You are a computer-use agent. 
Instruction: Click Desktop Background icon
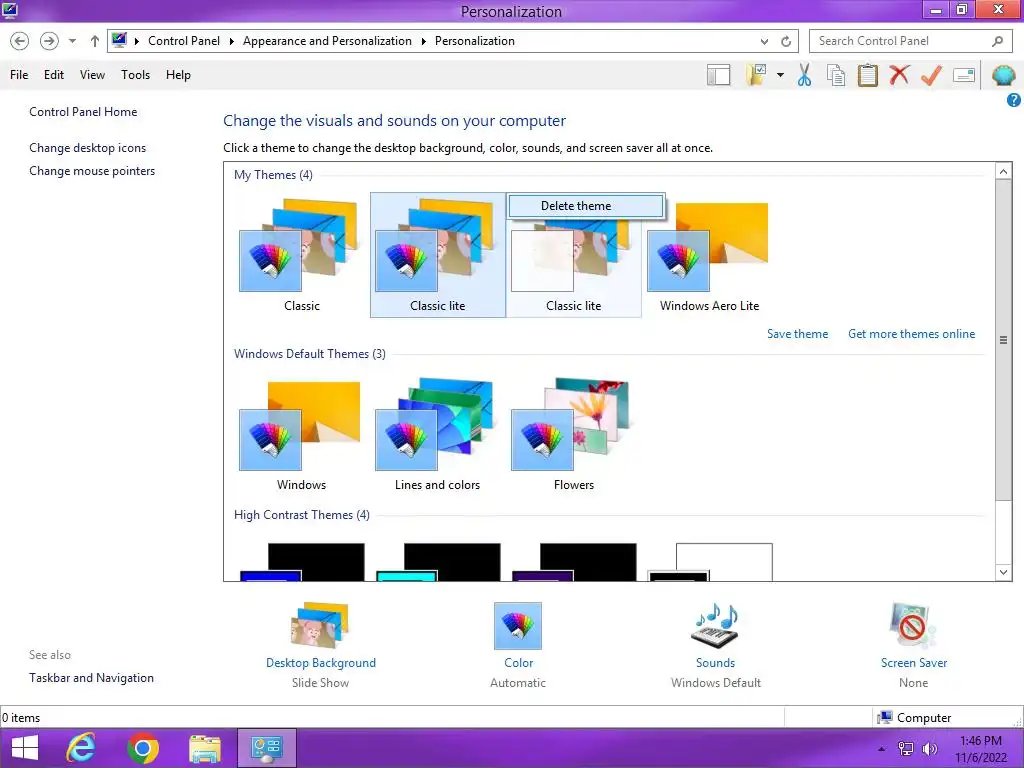(x=320, y=626)
